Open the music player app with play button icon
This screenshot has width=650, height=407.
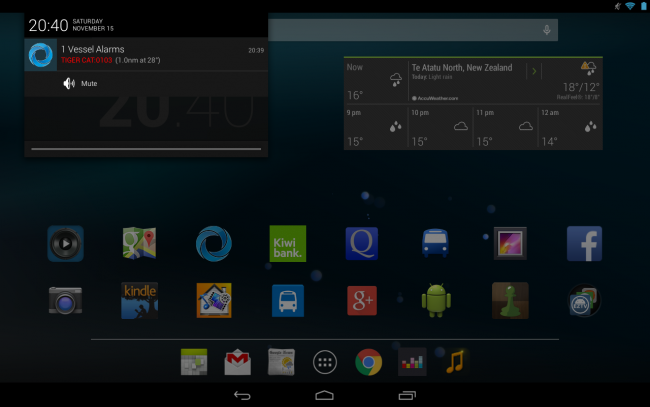coord(65,244)
